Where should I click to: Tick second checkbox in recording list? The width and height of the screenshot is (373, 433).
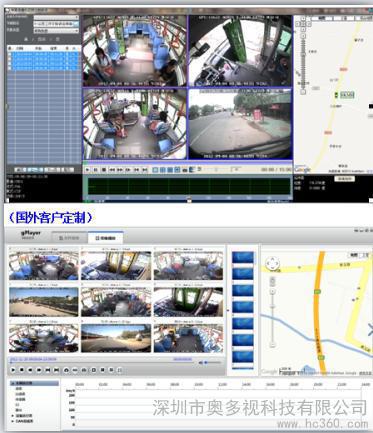[9, 59]
